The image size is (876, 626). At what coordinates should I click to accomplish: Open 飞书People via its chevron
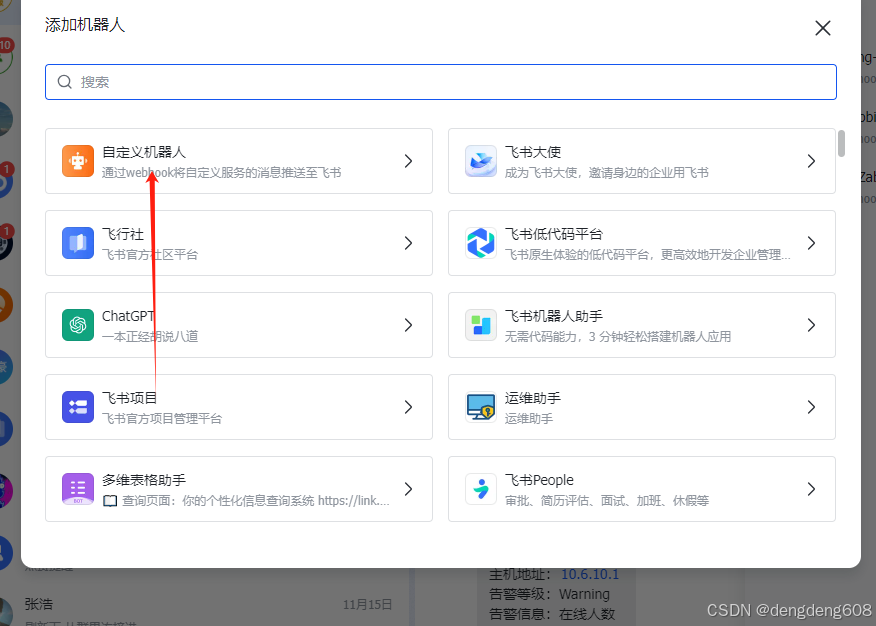811,489
